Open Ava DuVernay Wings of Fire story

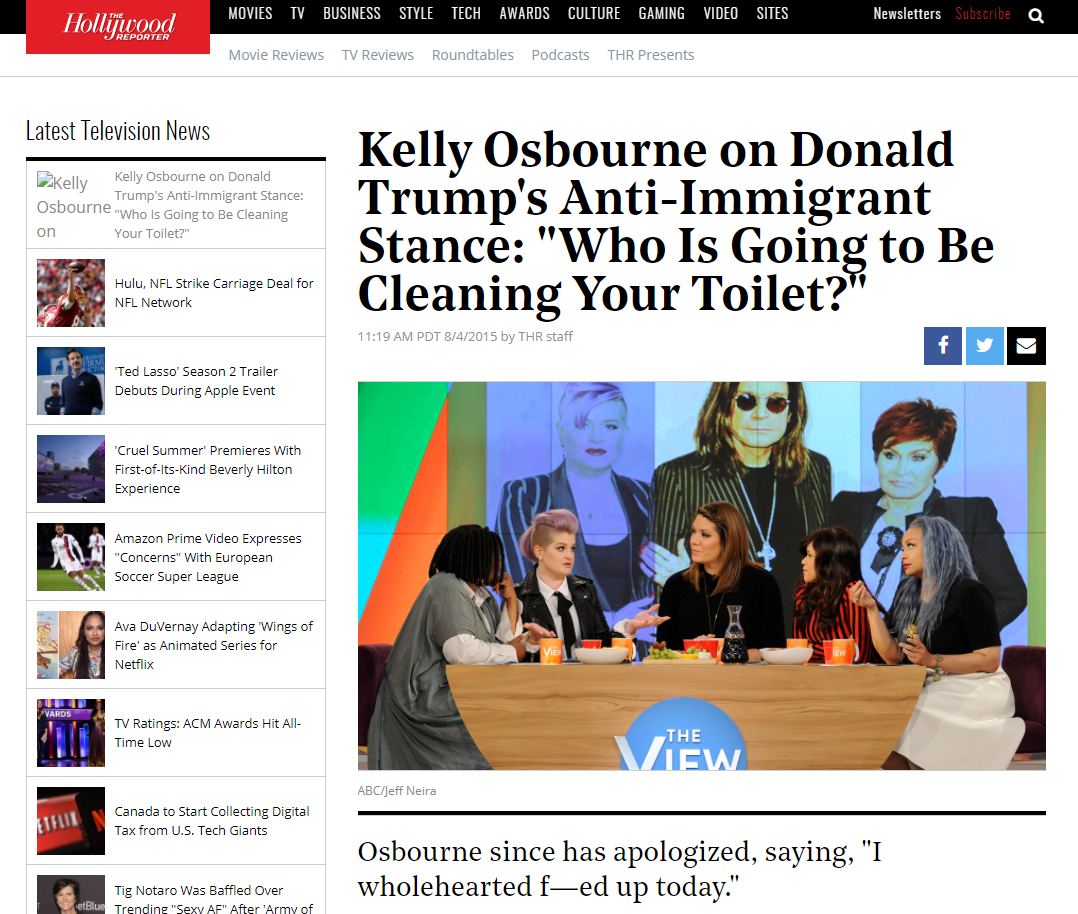(213, 645)
